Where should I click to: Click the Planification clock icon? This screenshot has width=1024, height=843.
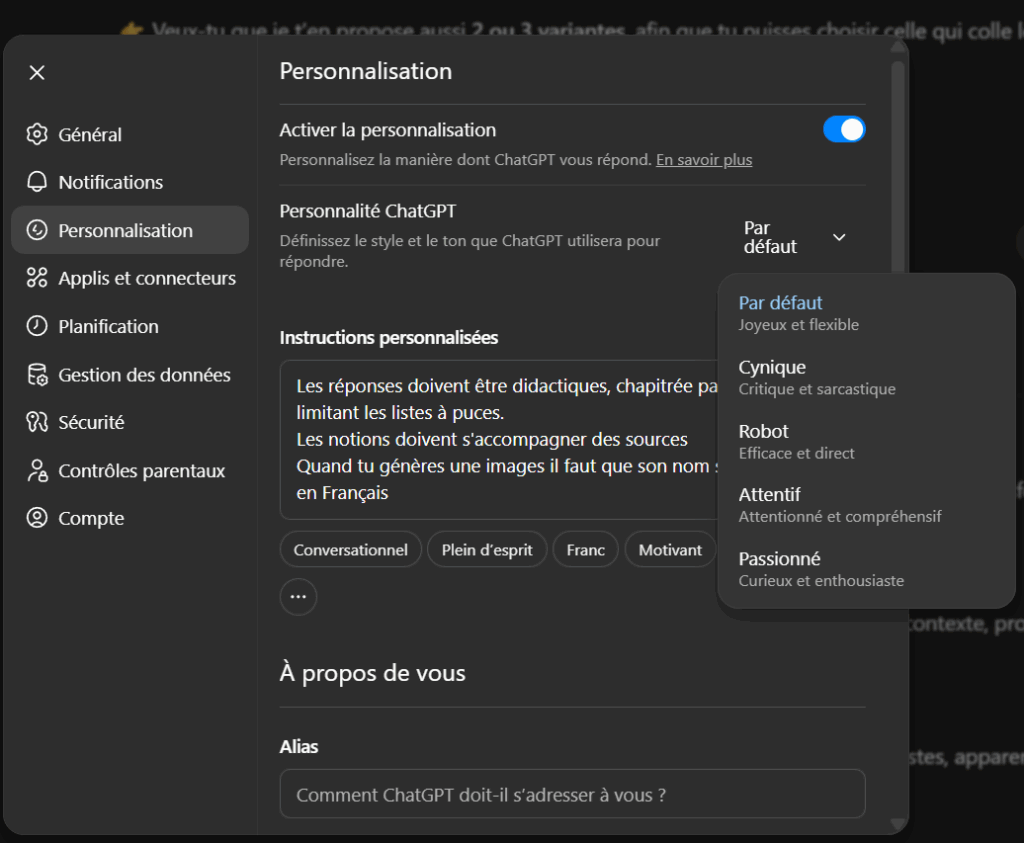tap(37, 326)
